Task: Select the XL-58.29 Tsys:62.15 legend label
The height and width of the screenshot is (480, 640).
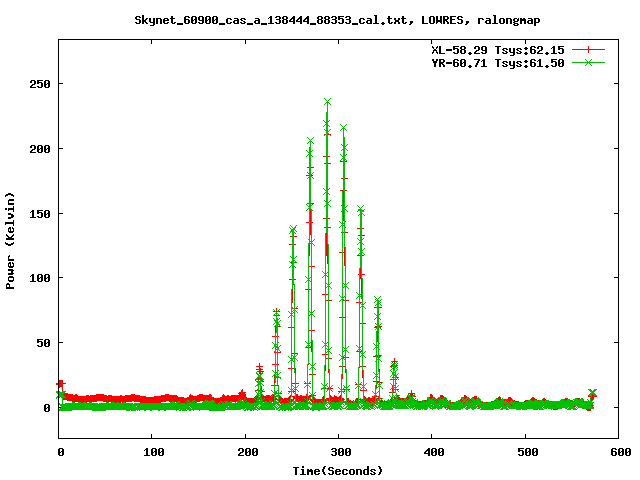Action: click(498, 50)
